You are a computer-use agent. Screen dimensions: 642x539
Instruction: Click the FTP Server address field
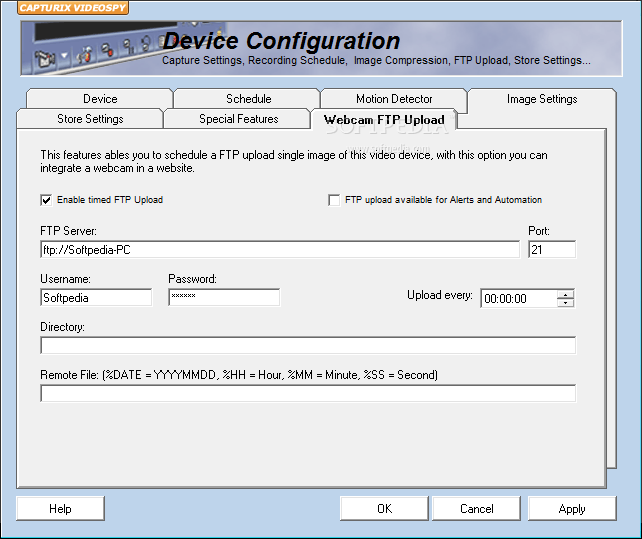click(280, 249)
